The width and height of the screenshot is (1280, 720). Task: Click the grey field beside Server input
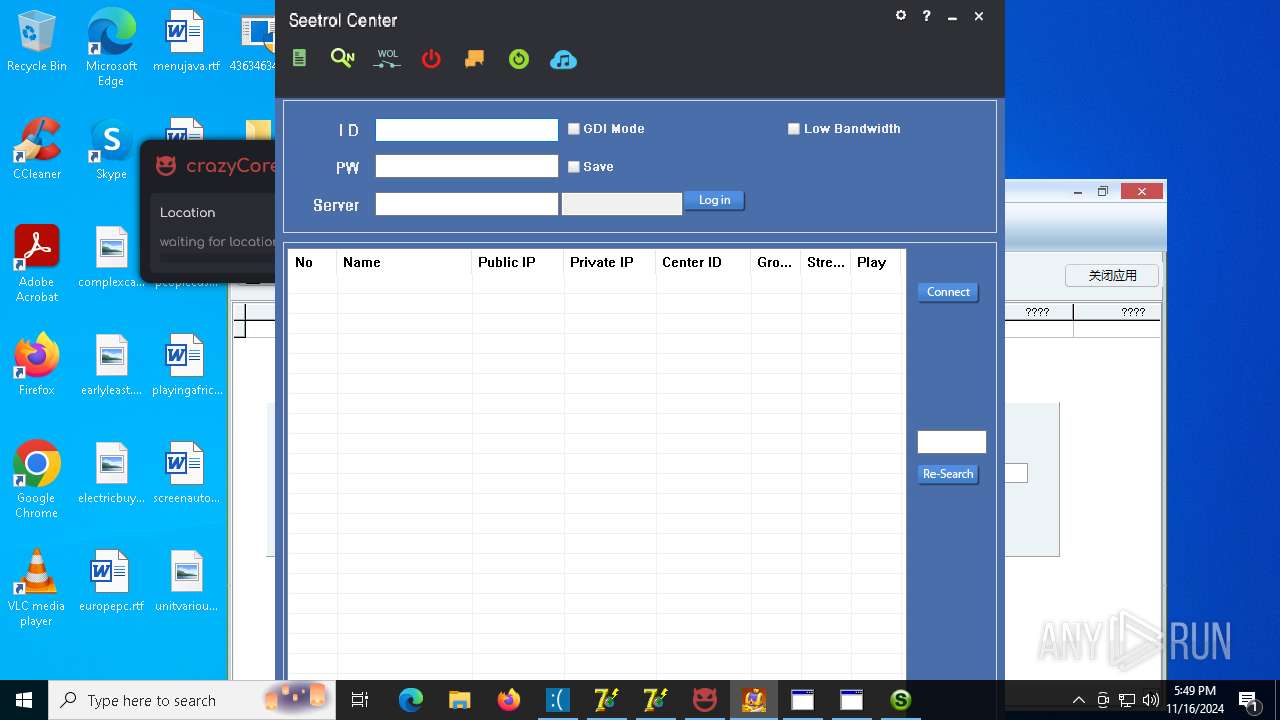(622, 204)
